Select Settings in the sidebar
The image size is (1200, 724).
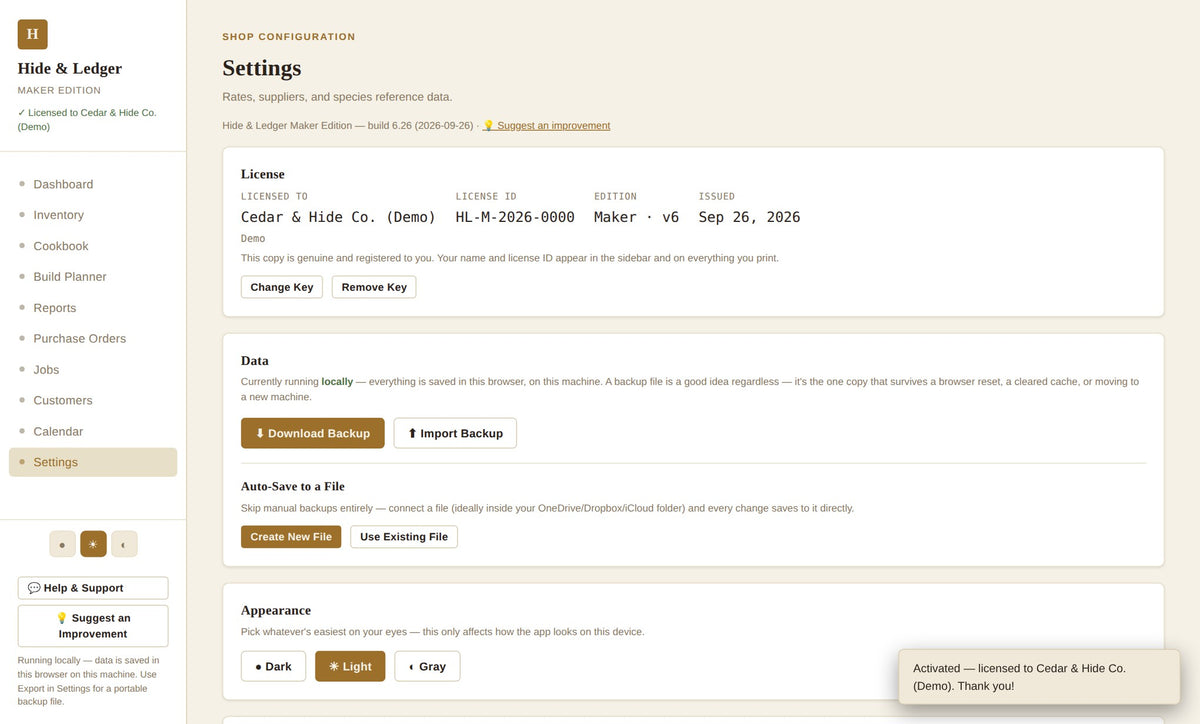[x=93, y=462]
